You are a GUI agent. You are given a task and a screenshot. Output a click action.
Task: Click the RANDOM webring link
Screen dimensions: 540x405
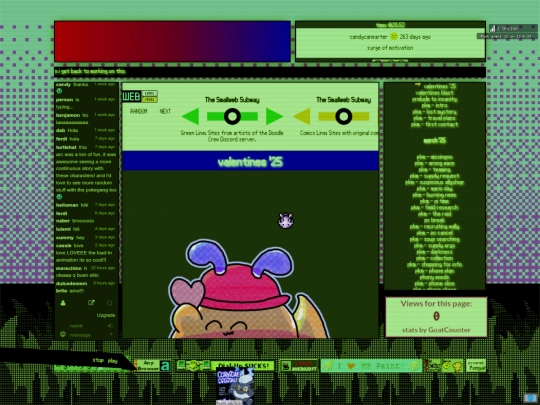coord(138,111)
